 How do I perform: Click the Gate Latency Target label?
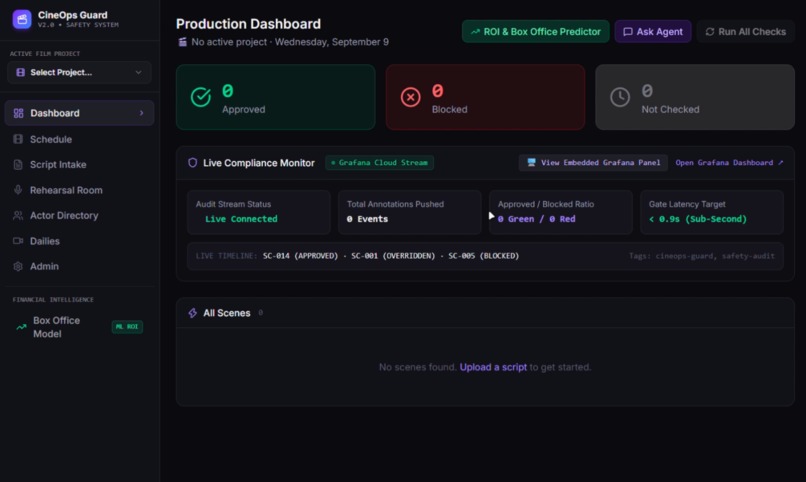[x=687, y=204]
